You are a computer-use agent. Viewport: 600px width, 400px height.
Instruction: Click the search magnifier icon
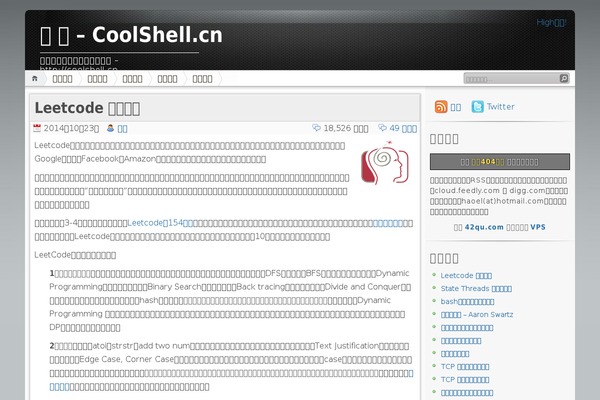click(x=564, y=78)
